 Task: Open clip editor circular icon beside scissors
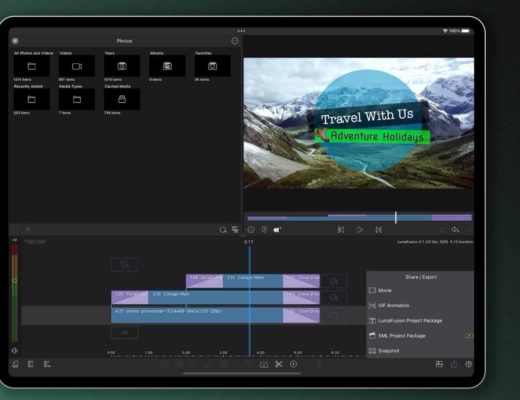click(x=293, y=364)
